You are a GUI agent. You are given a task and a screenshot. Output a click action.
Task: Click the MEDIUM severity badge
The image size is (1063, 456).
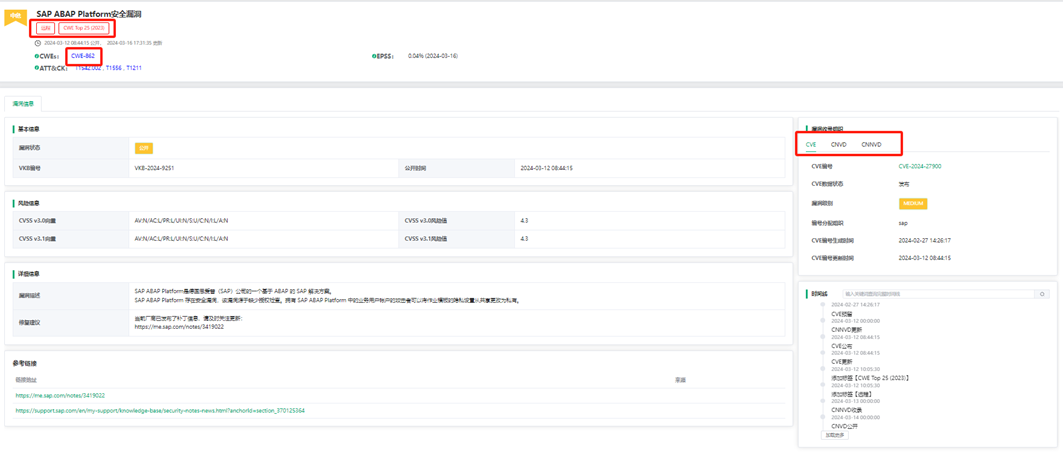pos(912,203)
